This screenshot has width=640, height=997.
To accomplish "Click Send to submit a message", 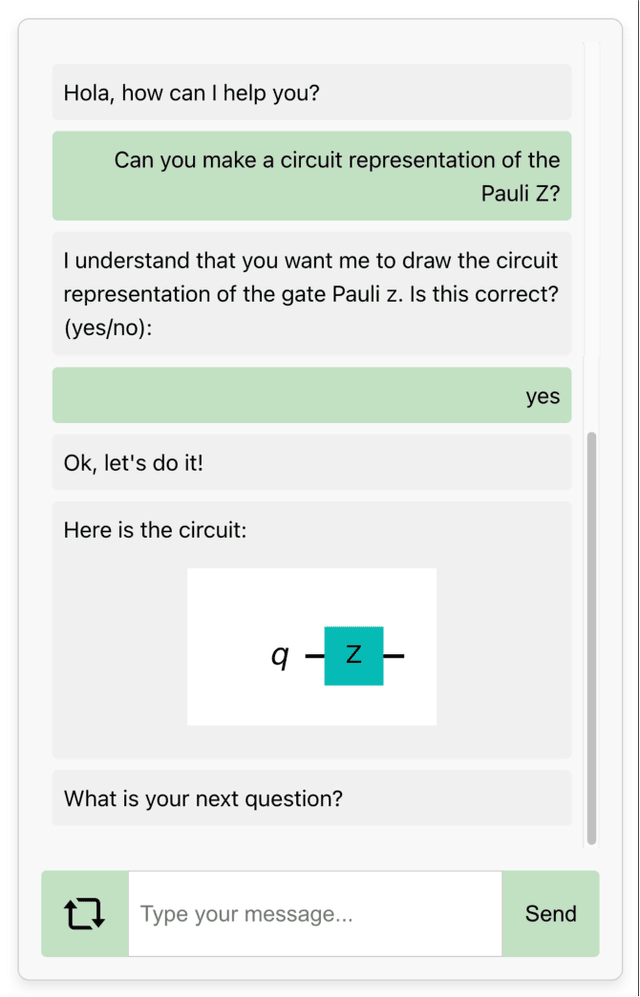I will point(550,912).
